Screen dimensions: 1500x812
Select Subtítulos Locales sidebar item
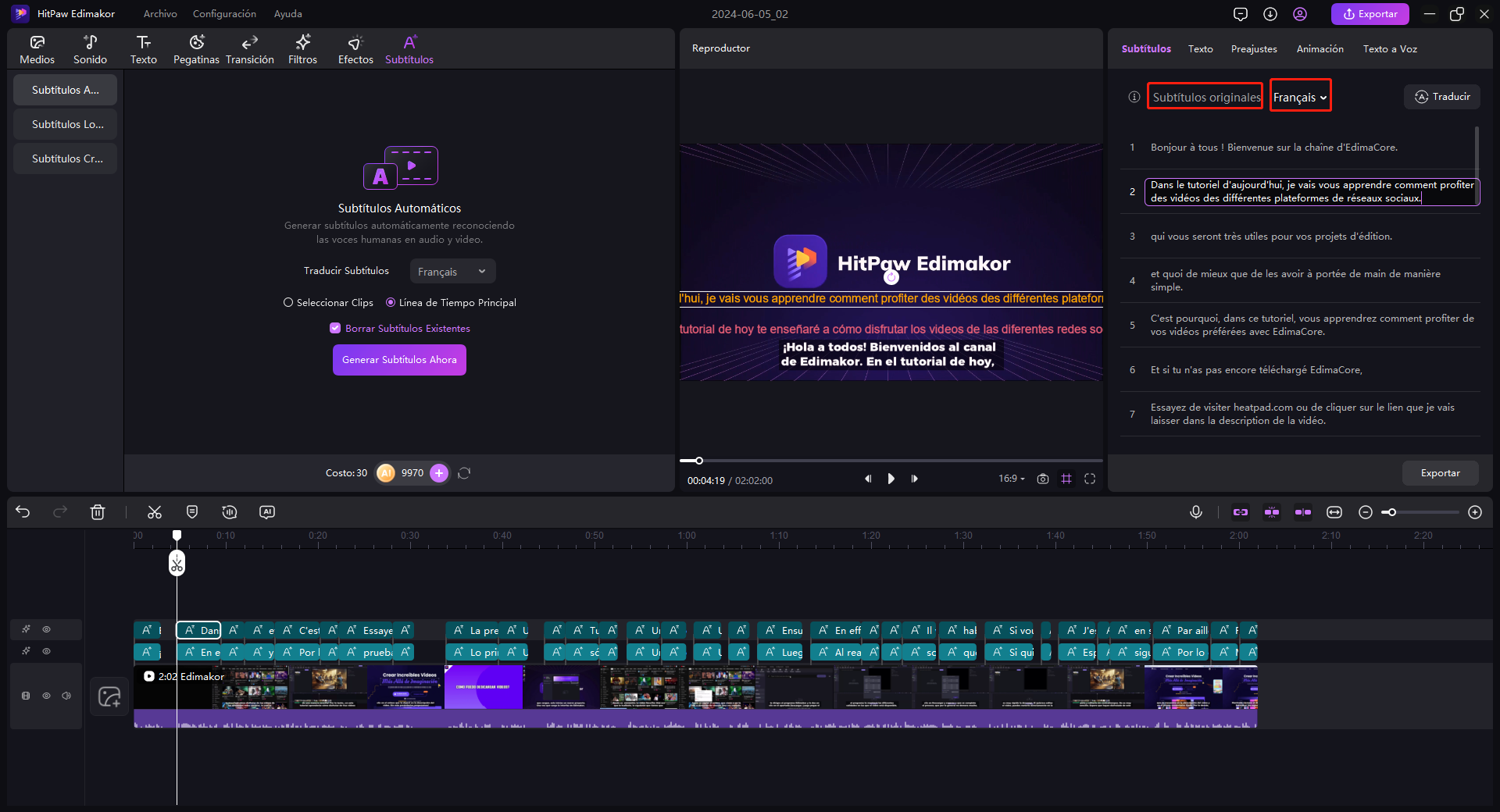[65, 124]
